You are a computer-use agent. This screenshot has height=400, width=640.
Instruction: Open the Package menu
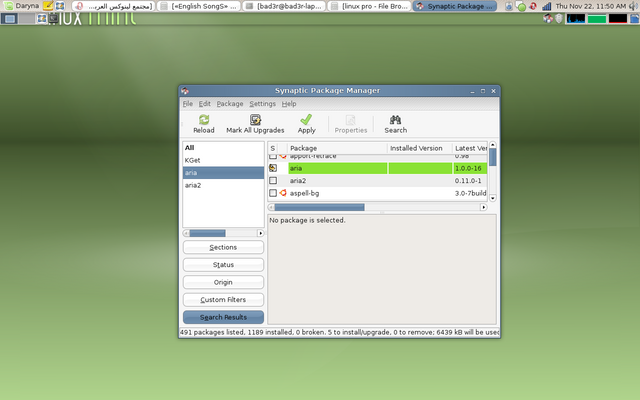pos(230,104)
